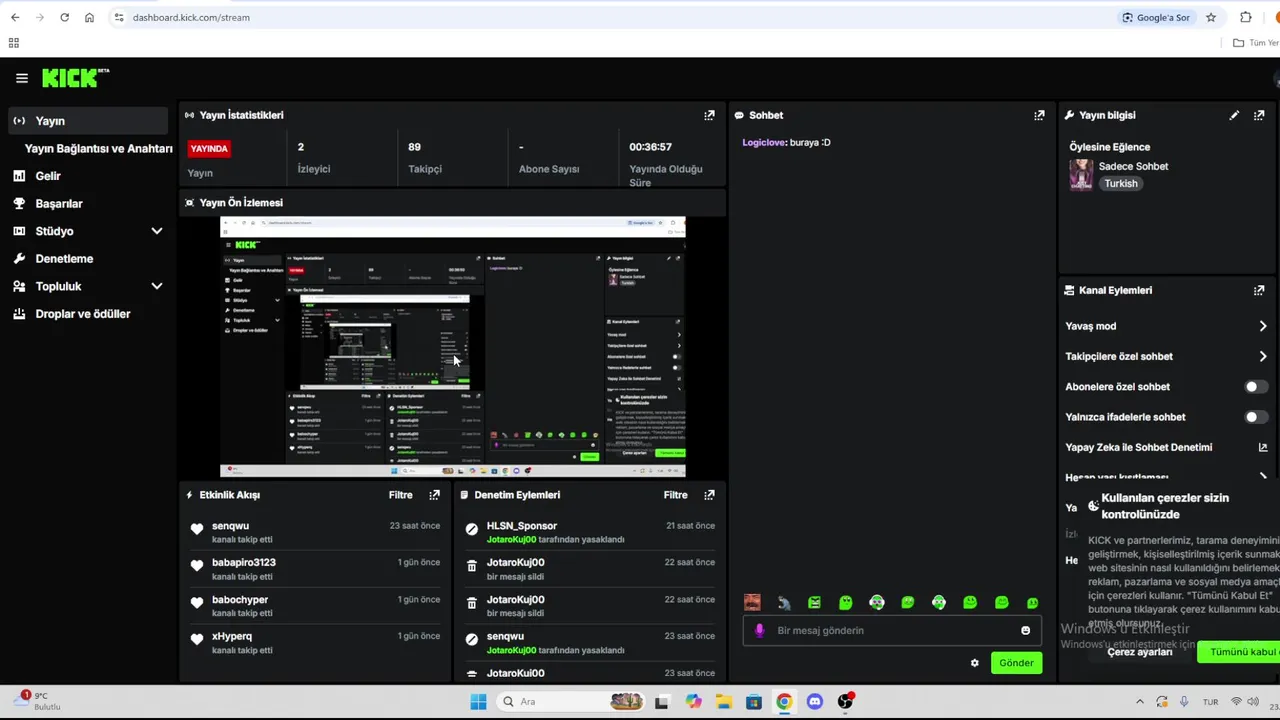Click the 00:36:57 stream duration

pyautogui.click(x=650, y=147)
